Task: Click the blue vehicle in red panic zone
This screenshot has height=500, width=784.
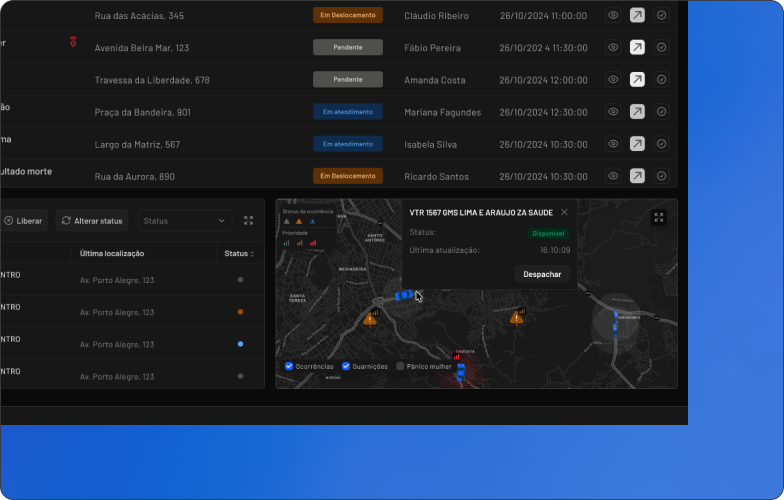Action: click(x=460, y=372)
